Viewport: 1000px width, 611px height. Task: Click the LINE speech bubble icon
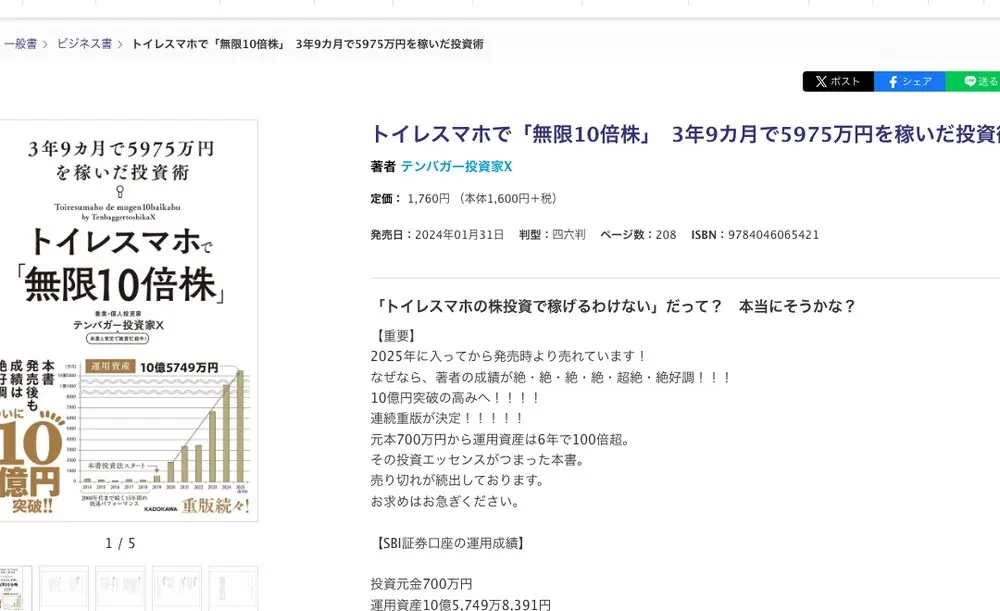coord(970,81)
